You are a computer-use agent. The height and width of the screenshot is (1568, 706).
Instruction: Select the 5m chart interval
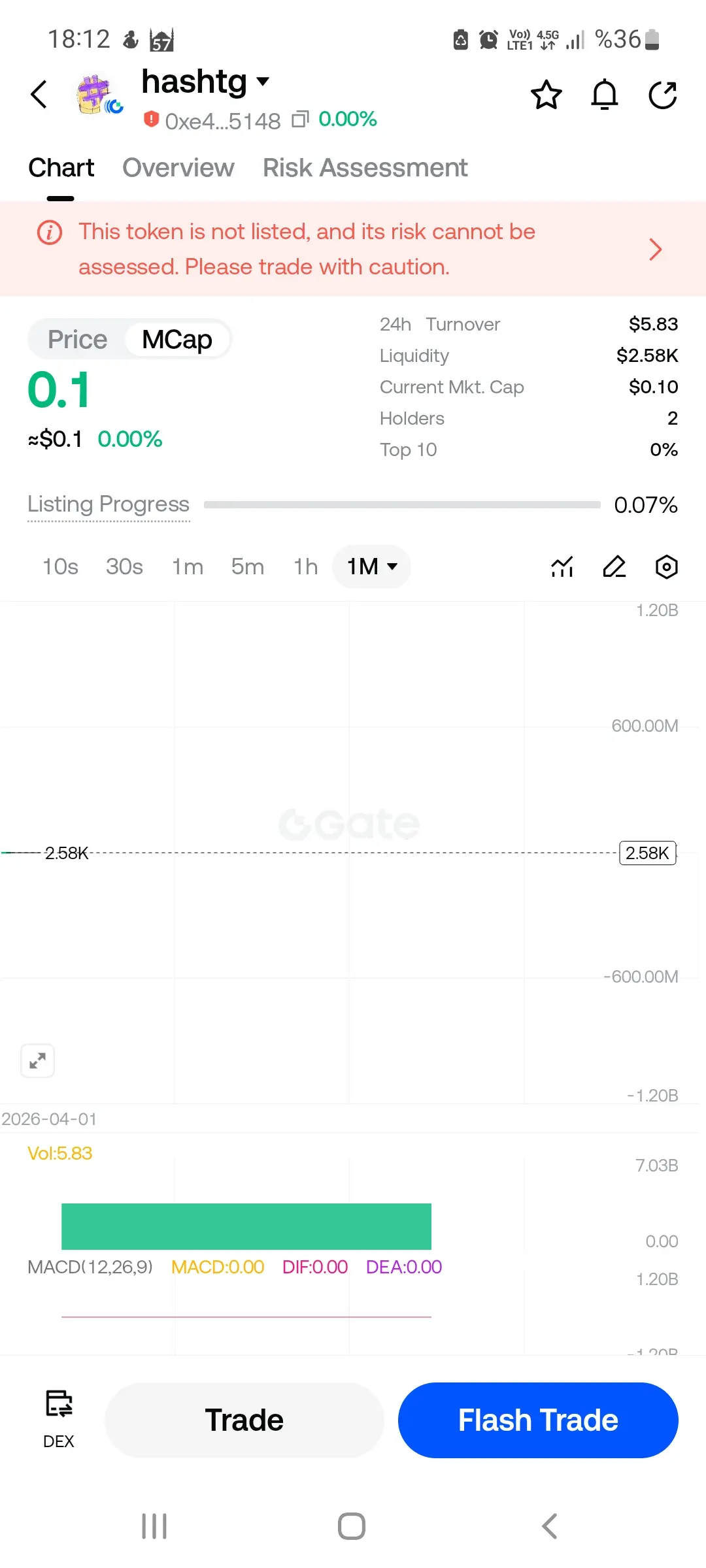click(x=247, y=566)
